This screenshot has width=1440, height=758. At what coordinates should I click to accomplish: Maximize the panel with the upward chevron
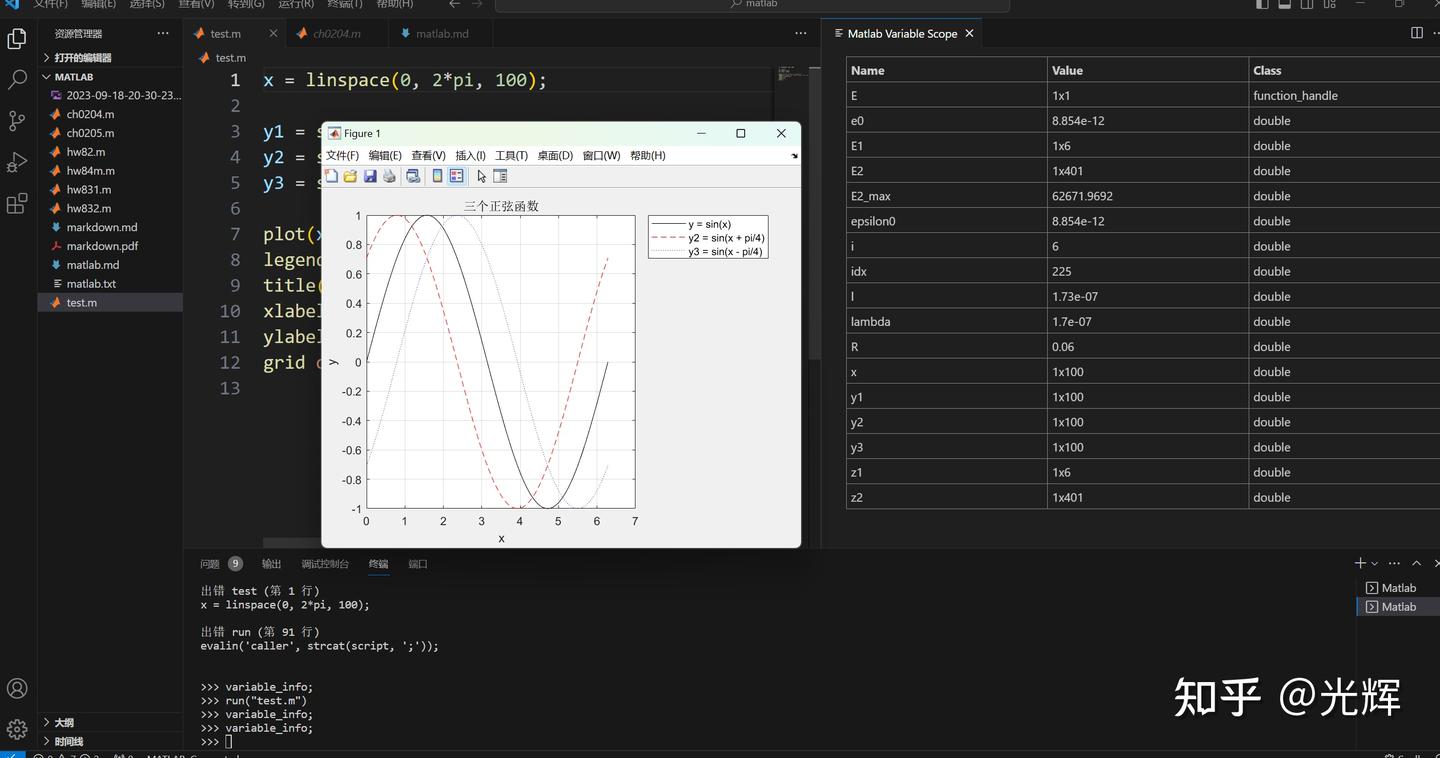(1417, 563)
